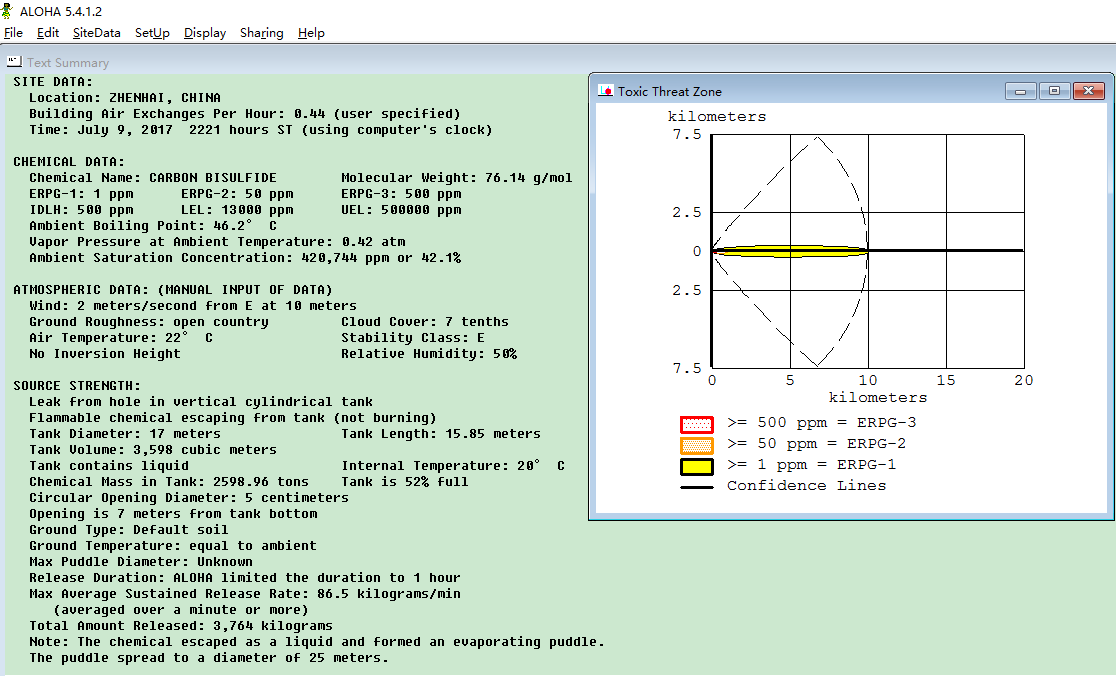Open the Display menu
This screenshot has width=1116, height=676.
pyautogui.click(x=205, y=33)
